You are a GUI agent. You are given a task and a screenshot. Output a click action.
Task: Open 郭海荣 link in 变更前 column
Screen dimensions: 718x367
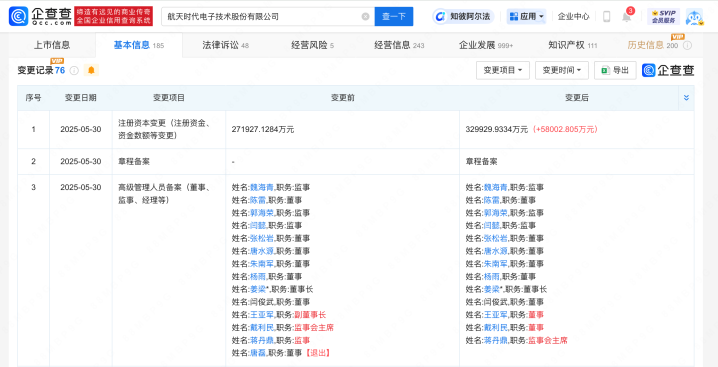261,213
